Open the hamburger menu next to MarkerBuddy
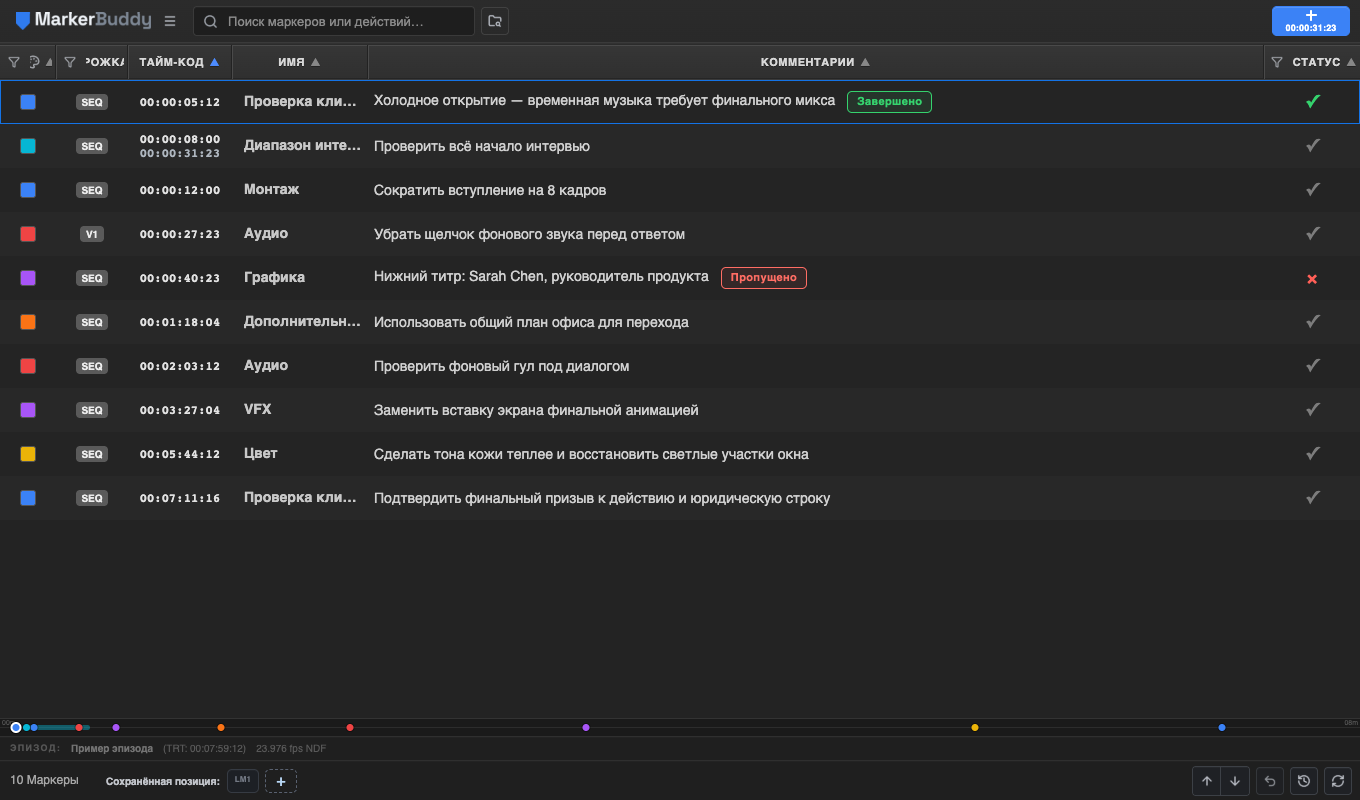The width and height of the screenshot is (1360, 800). click(170, 21)
